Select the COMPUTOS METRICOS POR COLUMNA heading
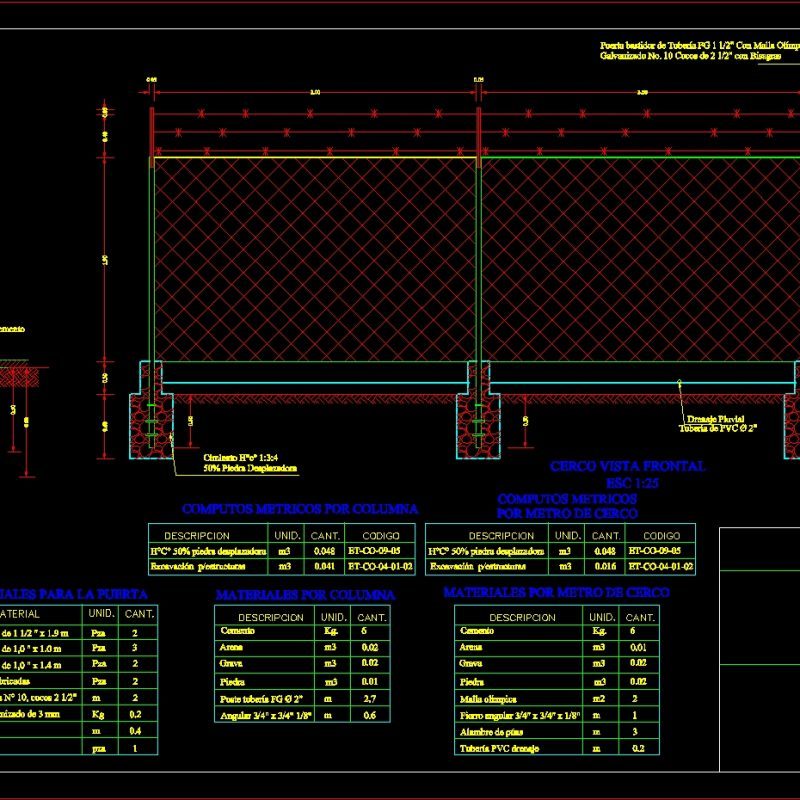 (298, 506)
